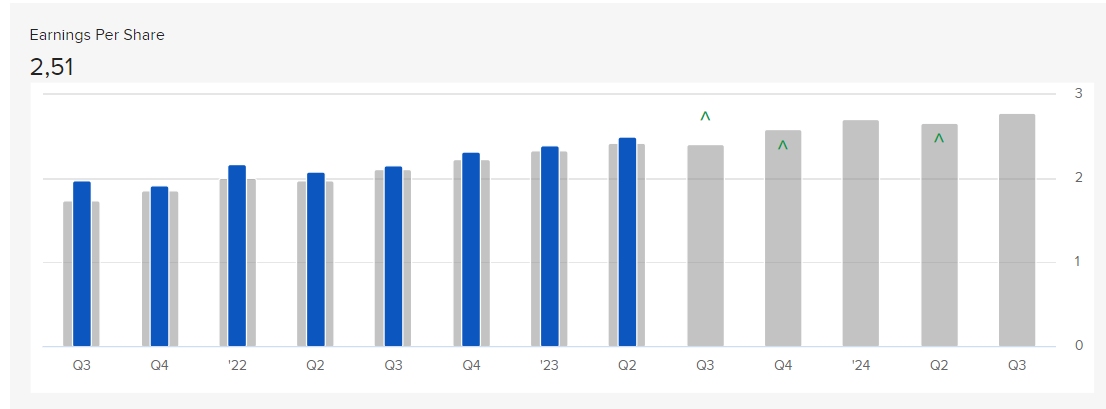
Task: Click the blue '23 actual earnings bar
Action: click(550, 246)
